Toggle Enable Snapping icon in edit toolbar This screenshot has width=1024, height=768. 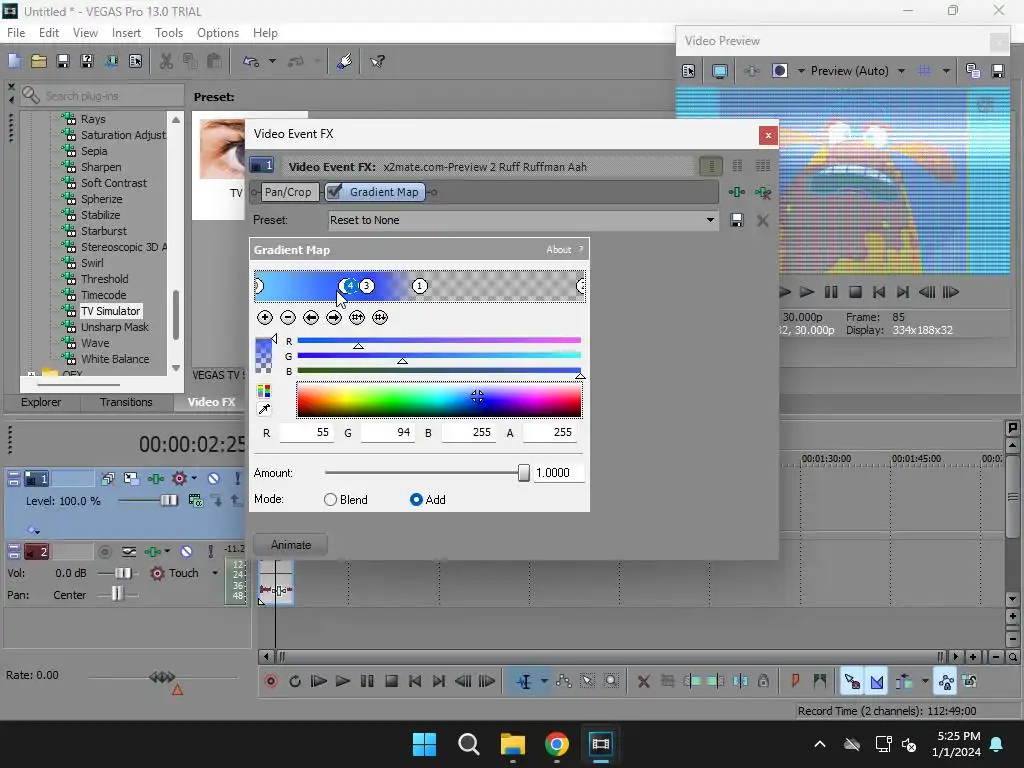[x=852, y=681]
